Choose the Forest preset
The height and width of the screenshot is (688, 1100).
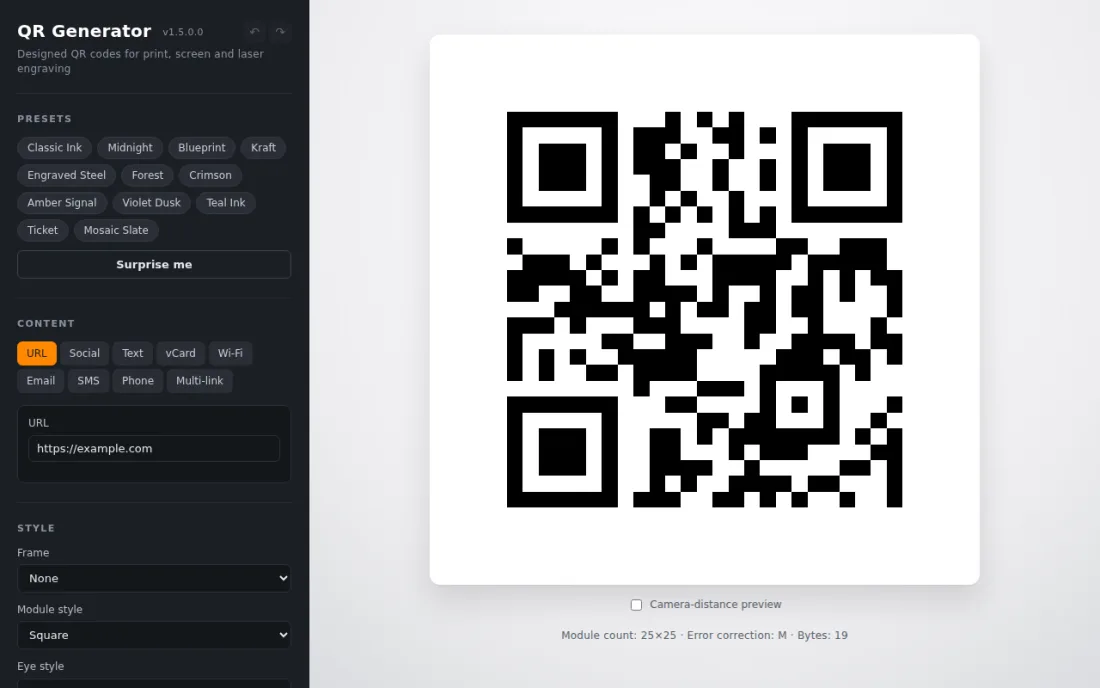click(x=147, y=175)
